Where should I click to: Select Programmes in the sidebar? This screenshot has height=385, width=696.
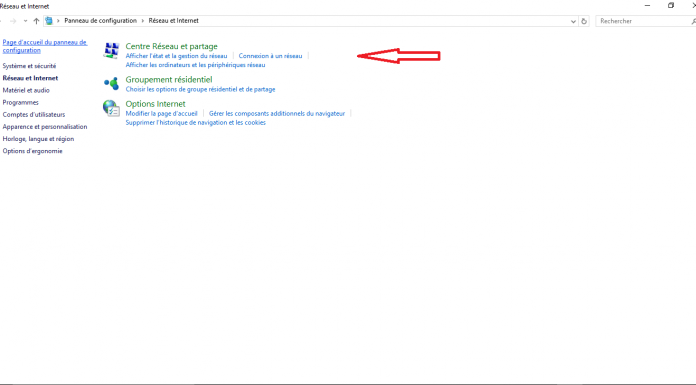point(20,102)
